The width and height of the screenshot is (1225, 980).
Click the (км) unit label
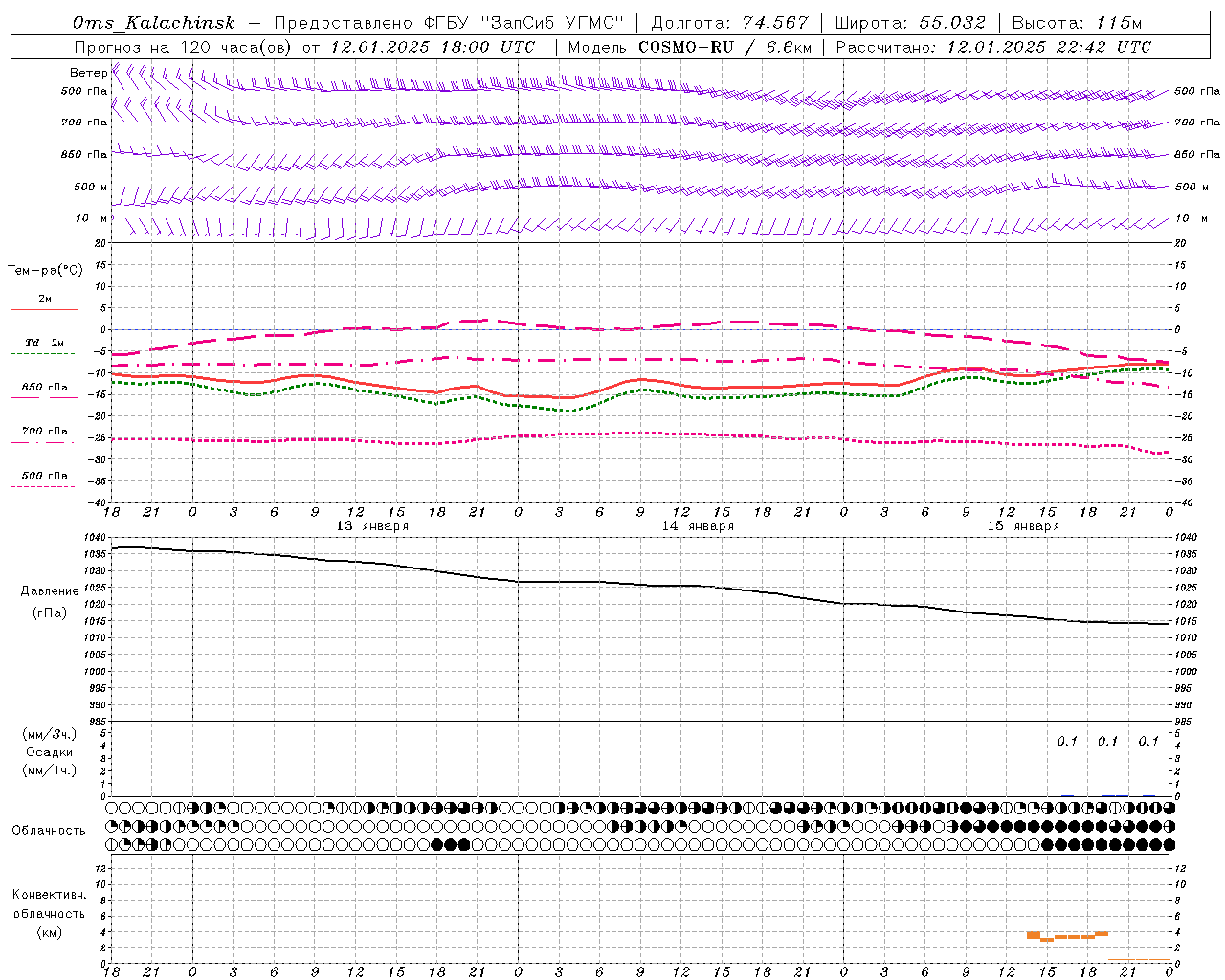50,932
